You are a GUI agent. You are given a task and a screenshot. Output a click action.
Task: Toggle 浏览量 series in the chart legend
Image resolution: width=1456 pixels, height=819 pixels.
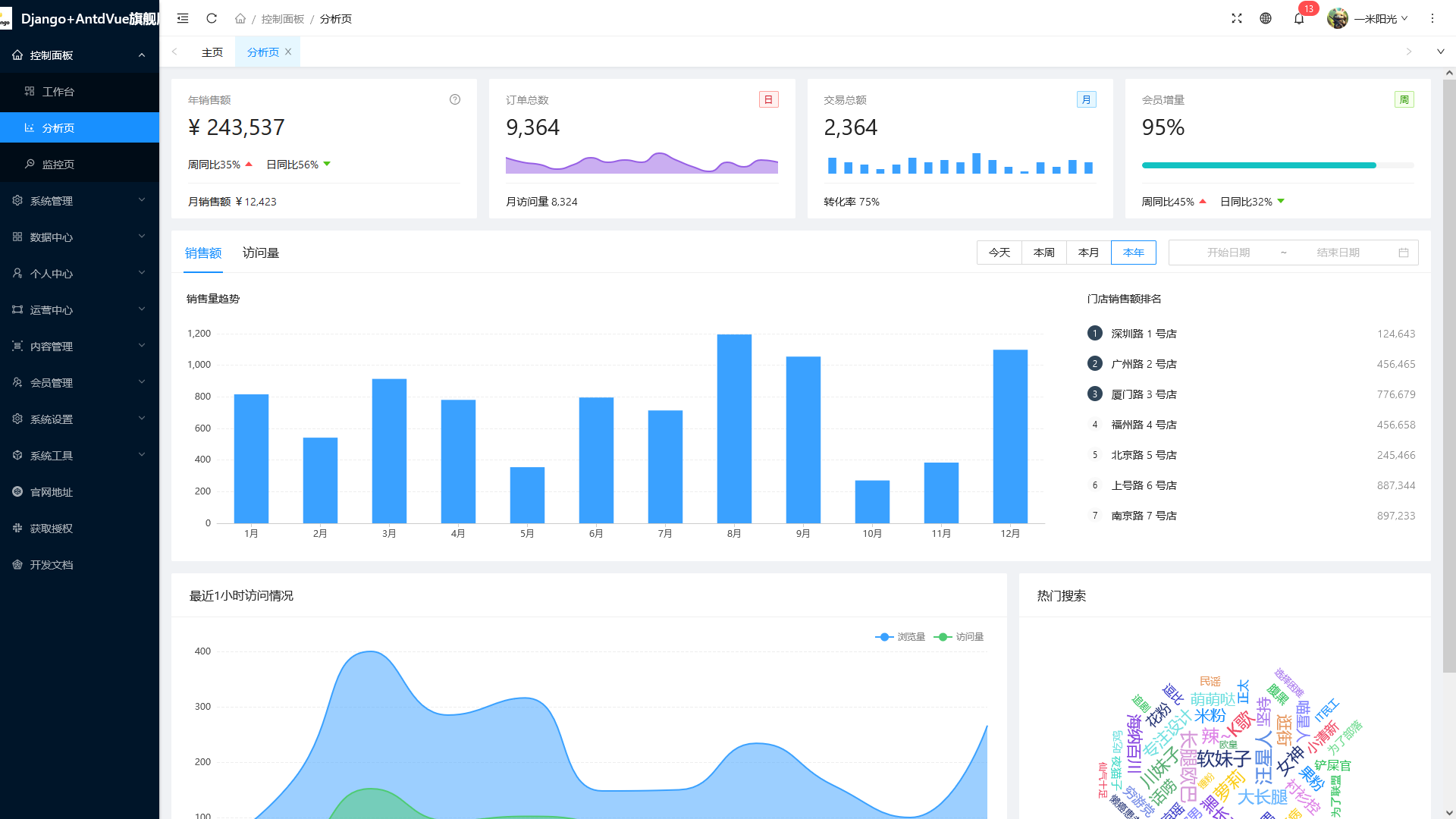point(901,637)
